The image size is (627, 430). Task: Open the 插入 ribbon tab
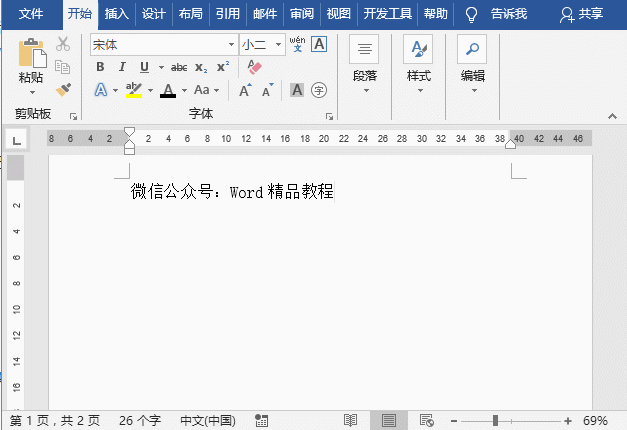point(117,14)
